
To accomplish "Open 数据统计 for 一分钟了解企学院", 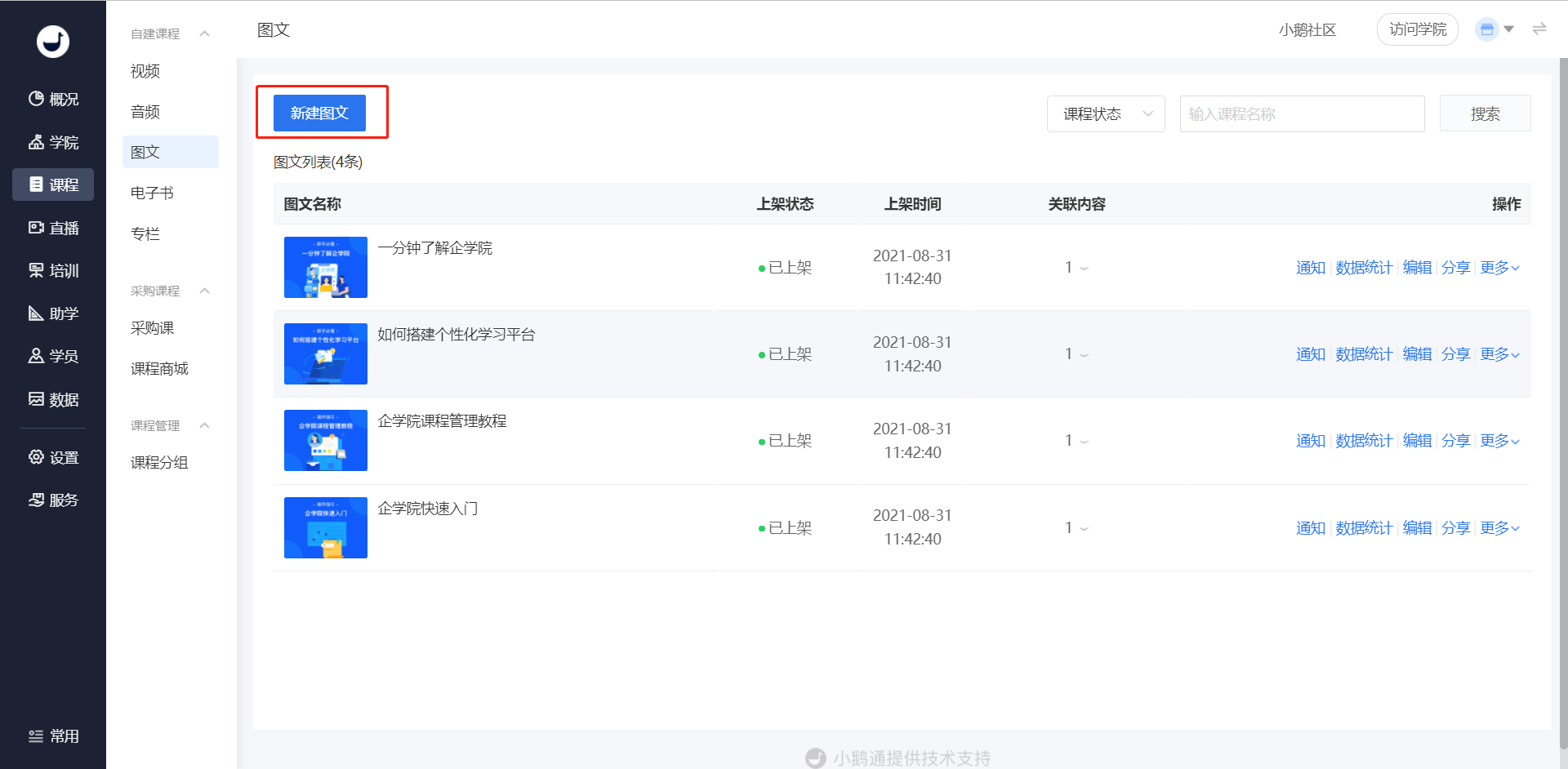I will pyautogui.click(x=1364, y=268).
